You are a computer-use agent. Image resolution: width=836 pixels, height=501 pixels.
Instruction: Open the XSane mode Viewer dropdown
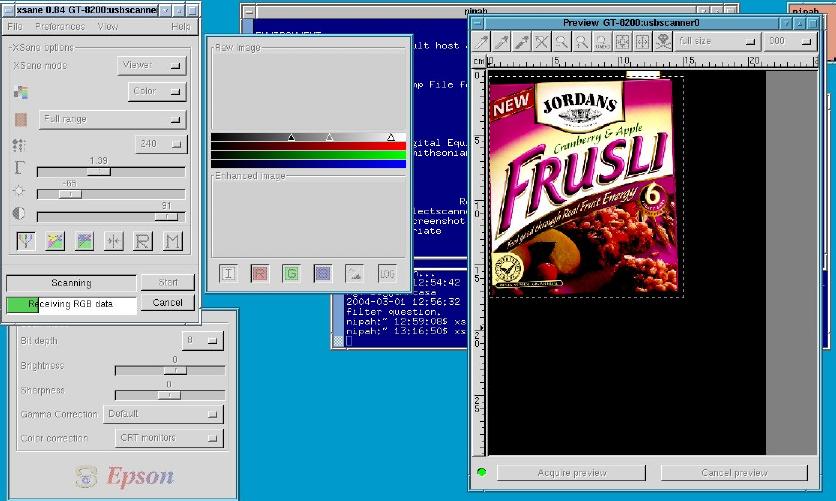tap(152, 65)
